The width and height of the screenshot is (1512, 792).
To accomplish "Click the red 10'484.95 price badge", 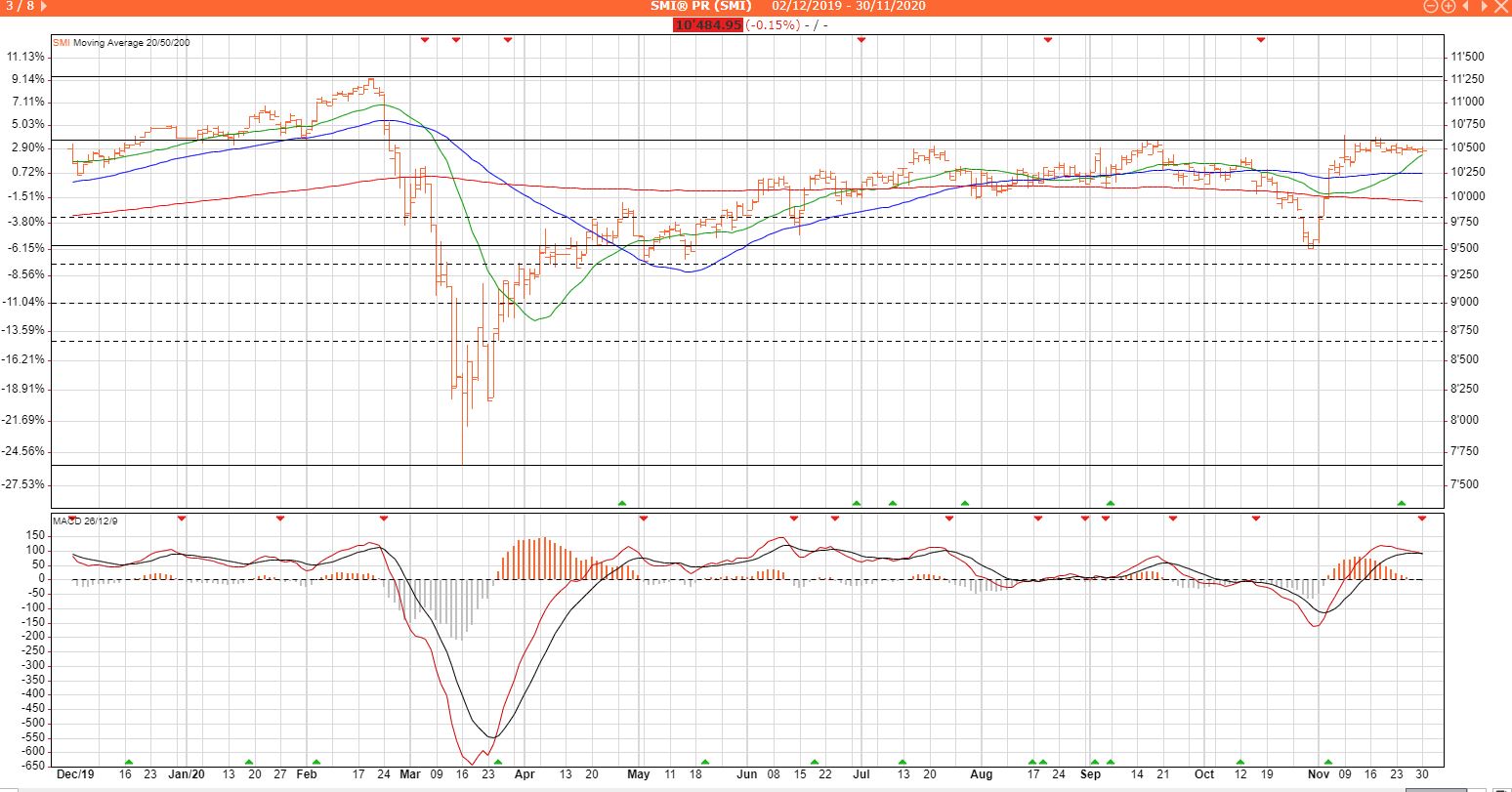I will 707,24.
